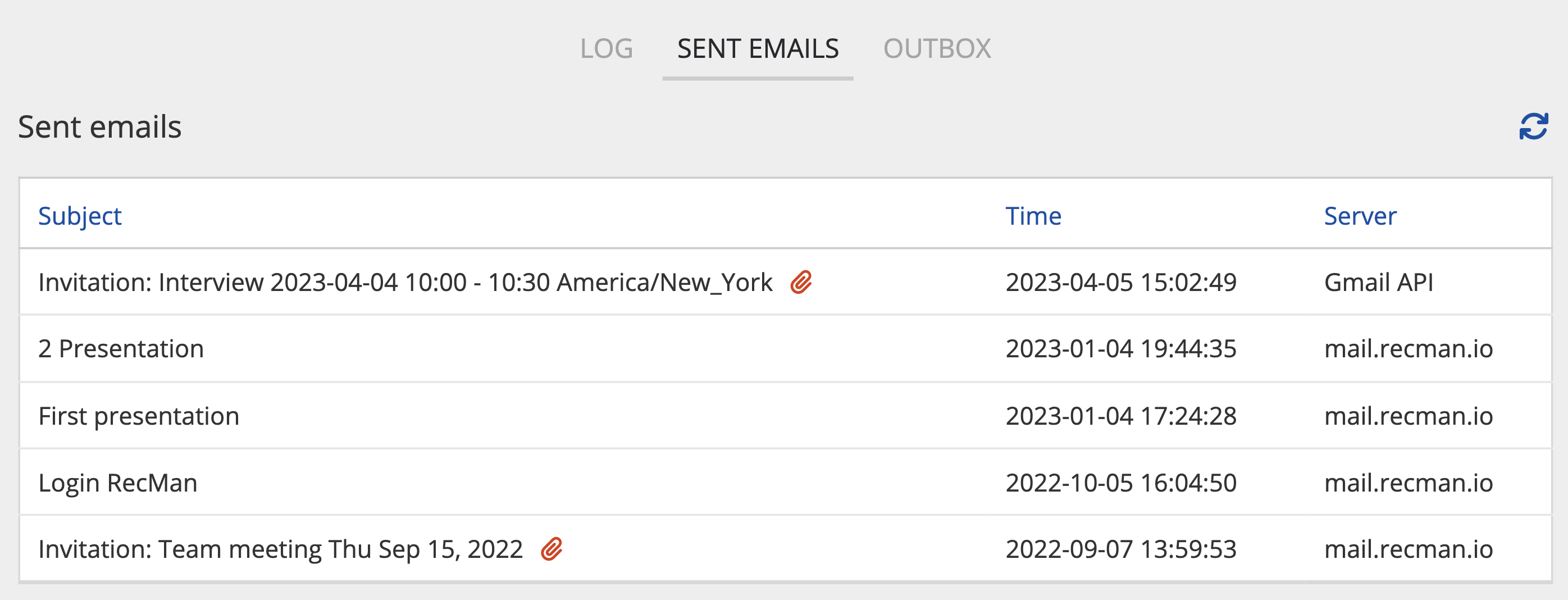Image resolution: width=1568 pixels, height=600 pixels.
Task: Sort emails by Subject column
Action: (x=80, y=216)
